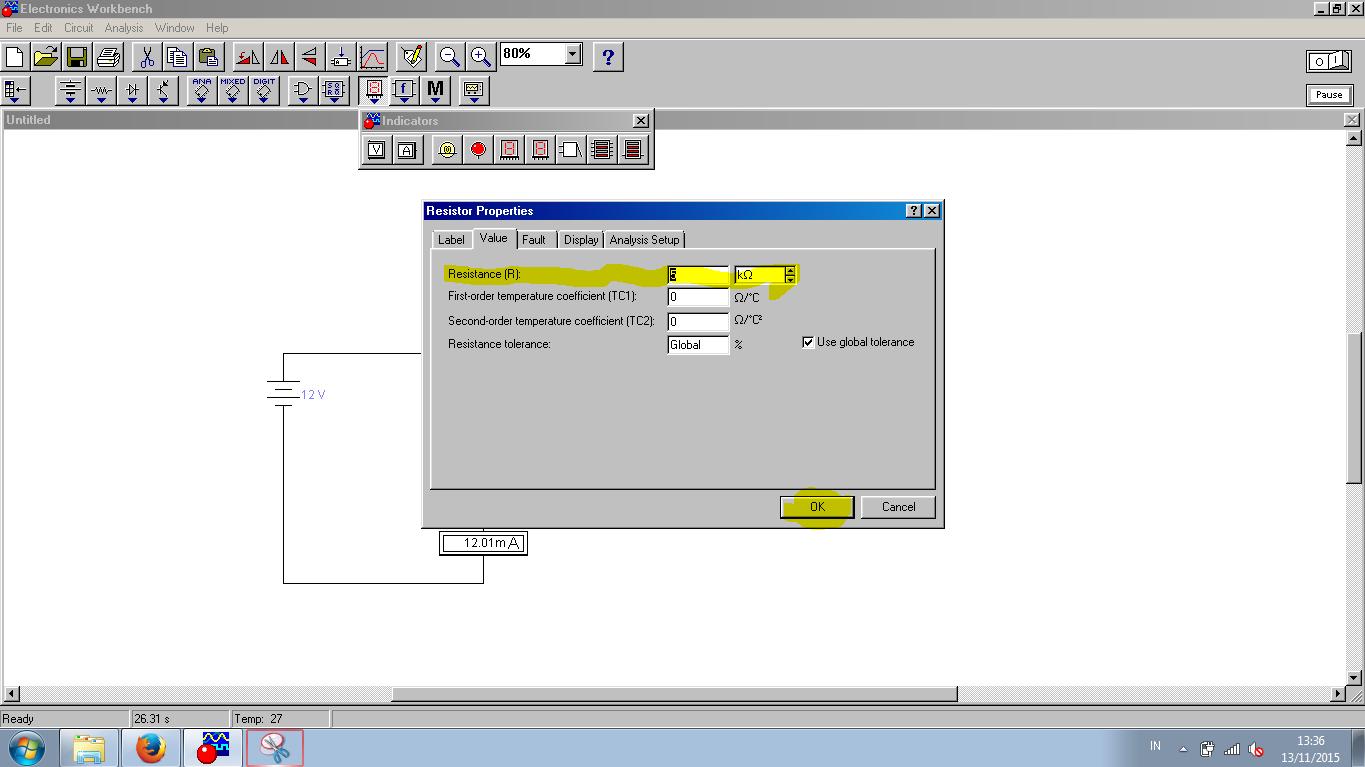This screenshot has width=1365, height=767.
Task: Expand the Miscellaneous M parts bin
Action: [435, 91]
